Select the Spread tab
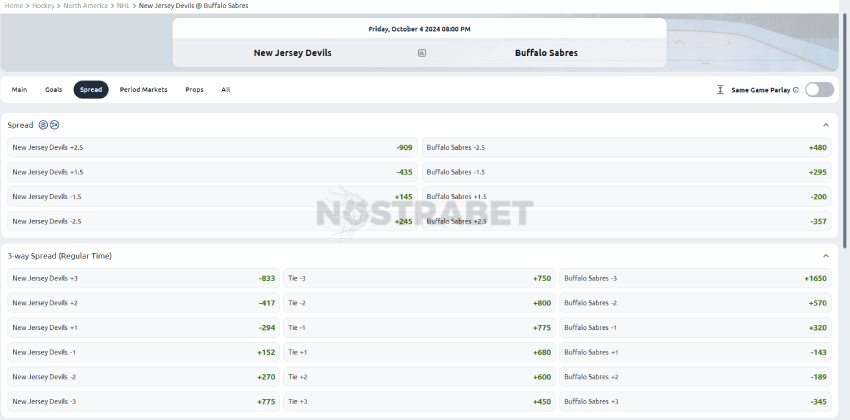 click(91, 89)
